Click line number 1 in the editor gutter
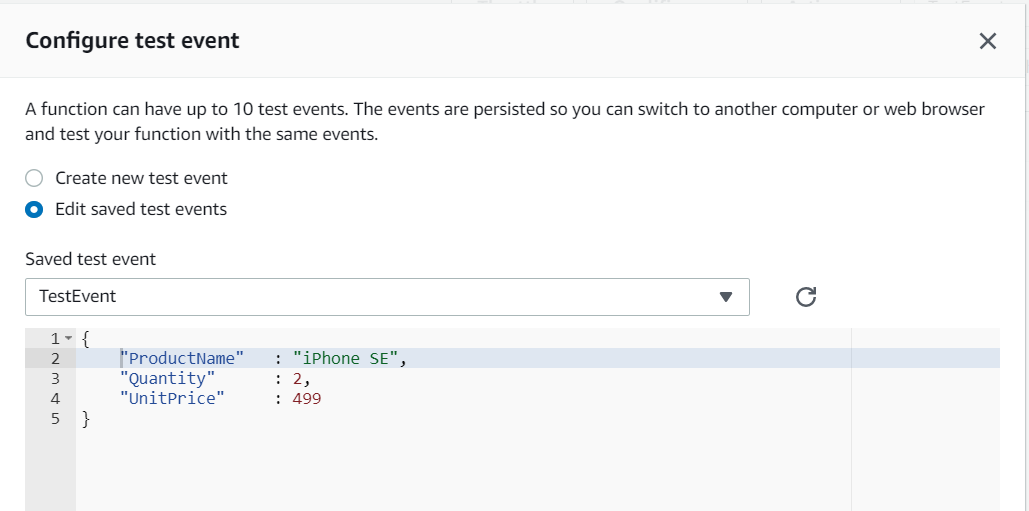 [55, 339]
